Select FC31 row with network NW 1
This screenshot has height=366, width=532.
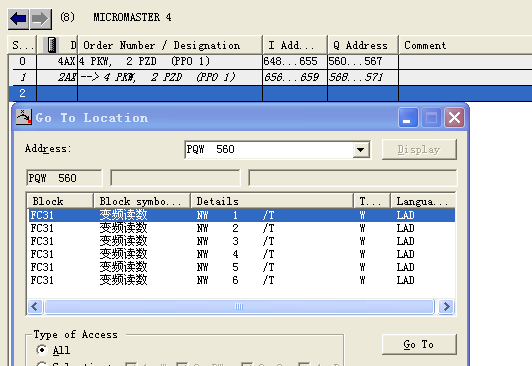coord(242,215)
